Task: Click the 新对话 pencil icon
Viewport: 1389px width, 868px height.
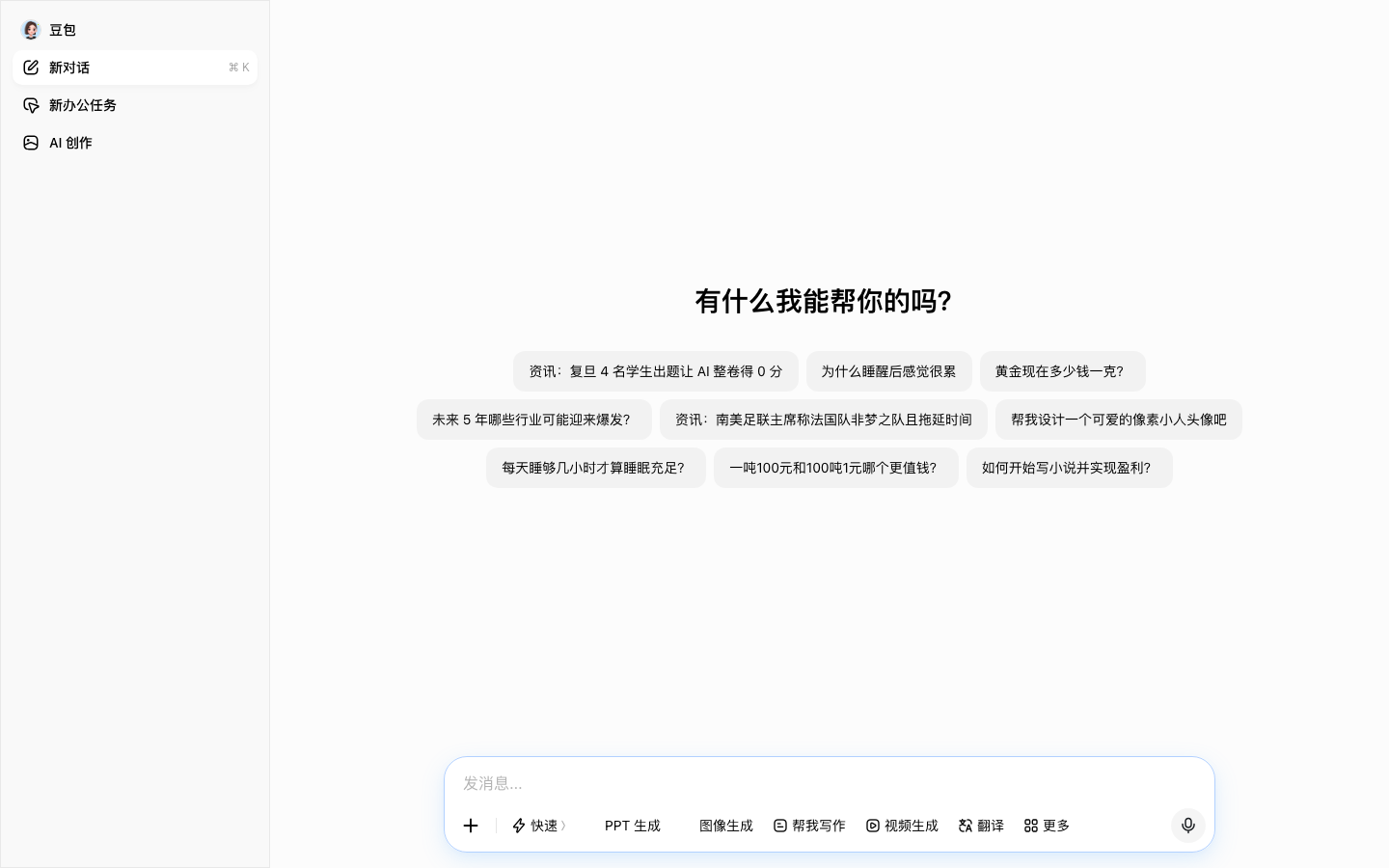Action: point(31,68)
